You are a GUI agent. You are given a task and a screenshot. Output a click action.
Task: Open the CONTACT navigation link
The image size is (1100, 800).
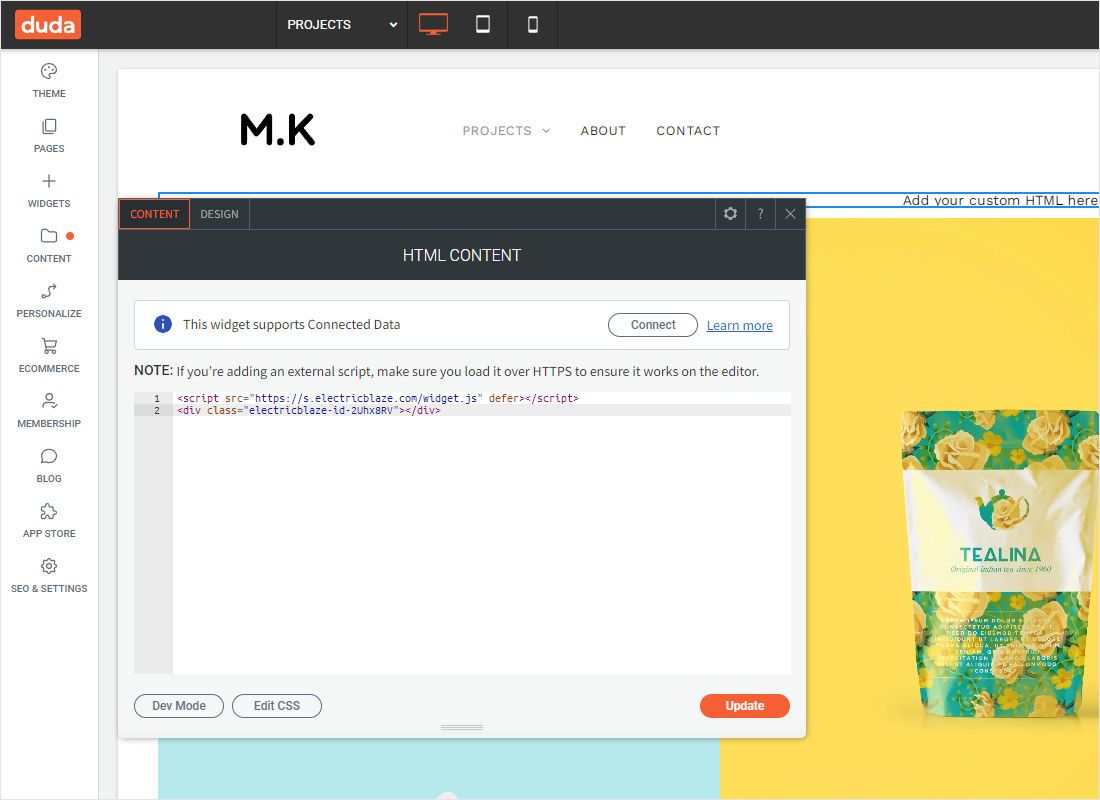(x=688, y=131)
